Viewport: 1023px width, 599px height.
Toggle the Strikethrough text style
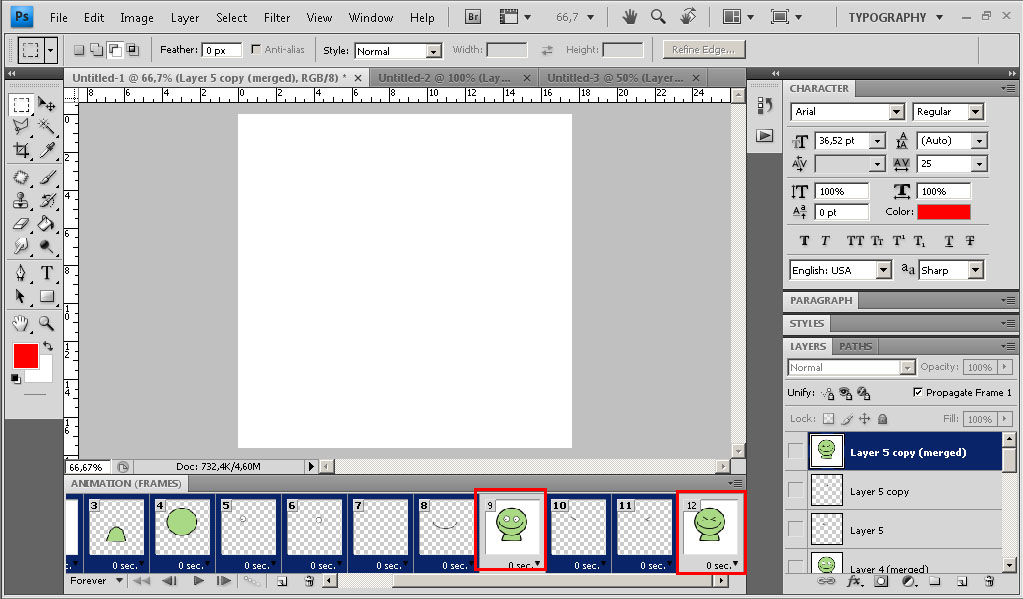click(x=970, y=241)
